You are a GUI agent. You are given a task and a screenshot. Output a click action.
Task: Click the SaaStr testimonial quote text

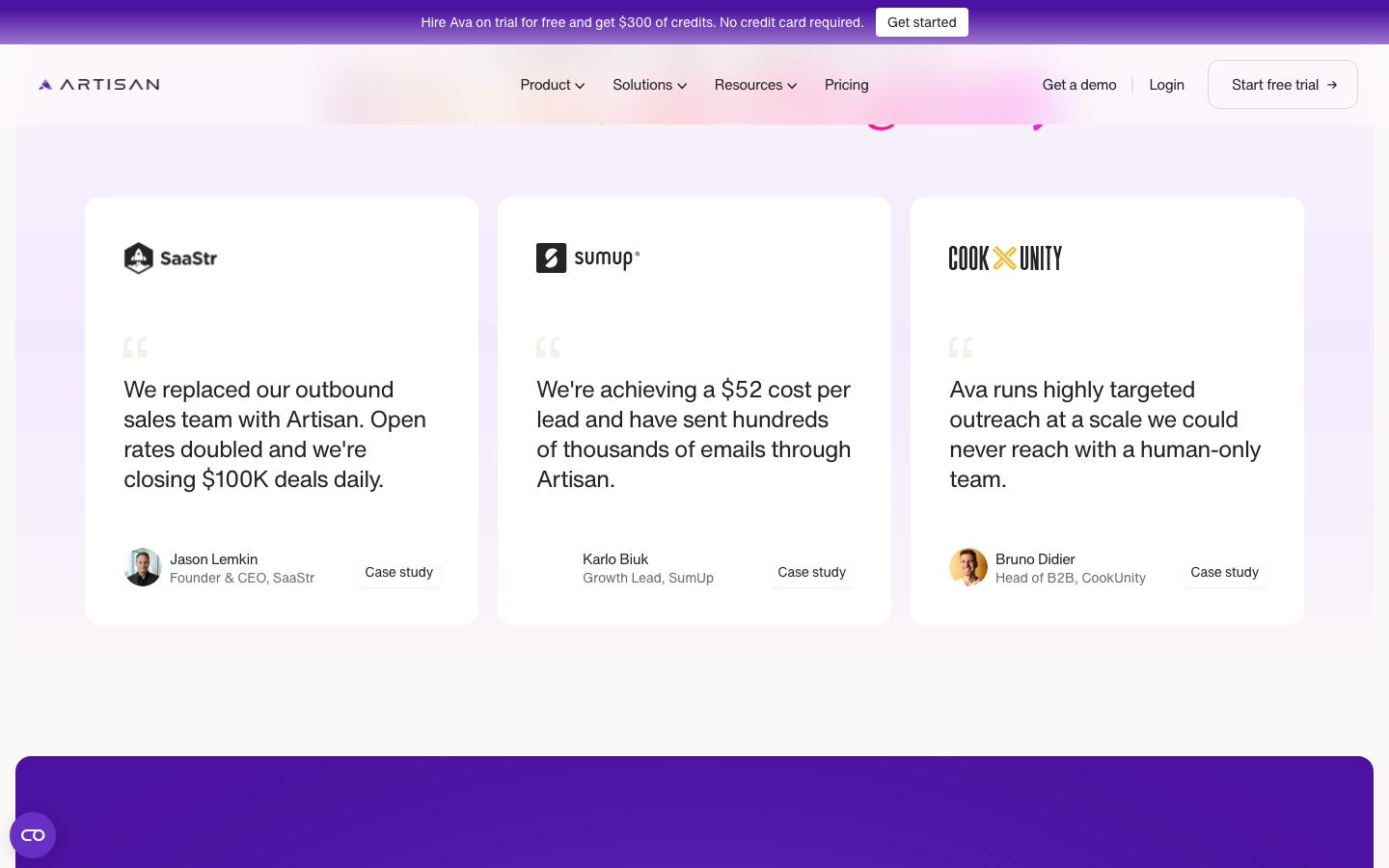275,434
